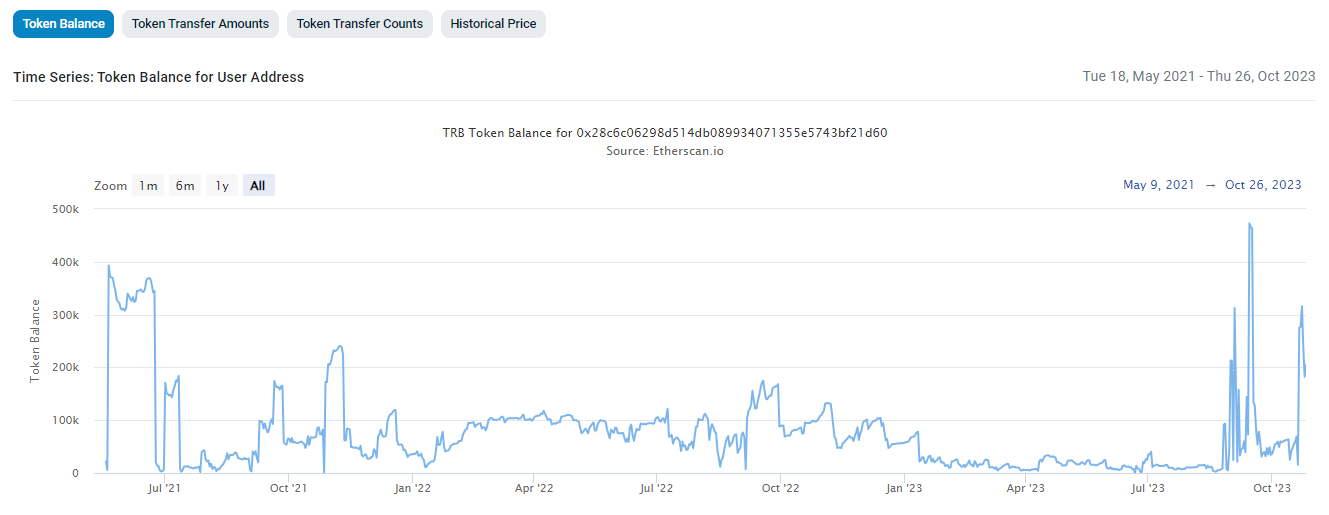Click the Jan '23 x-axis label

[x=905, y=489]
